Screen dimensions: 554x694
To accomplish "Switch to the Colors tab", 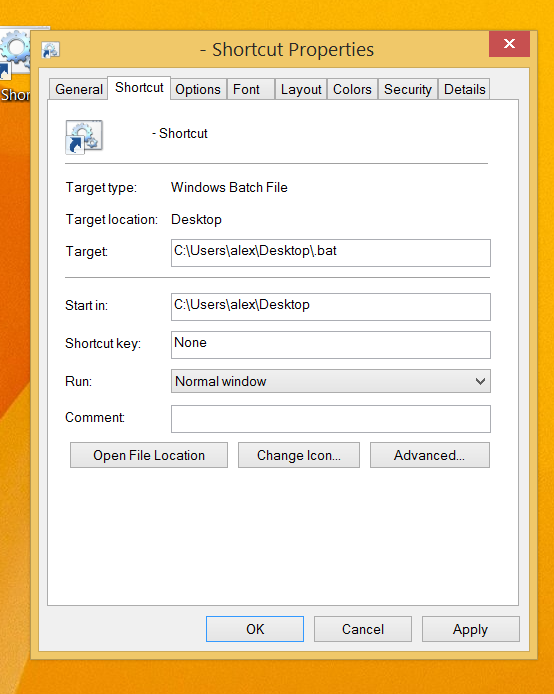I will coord(352,89).
